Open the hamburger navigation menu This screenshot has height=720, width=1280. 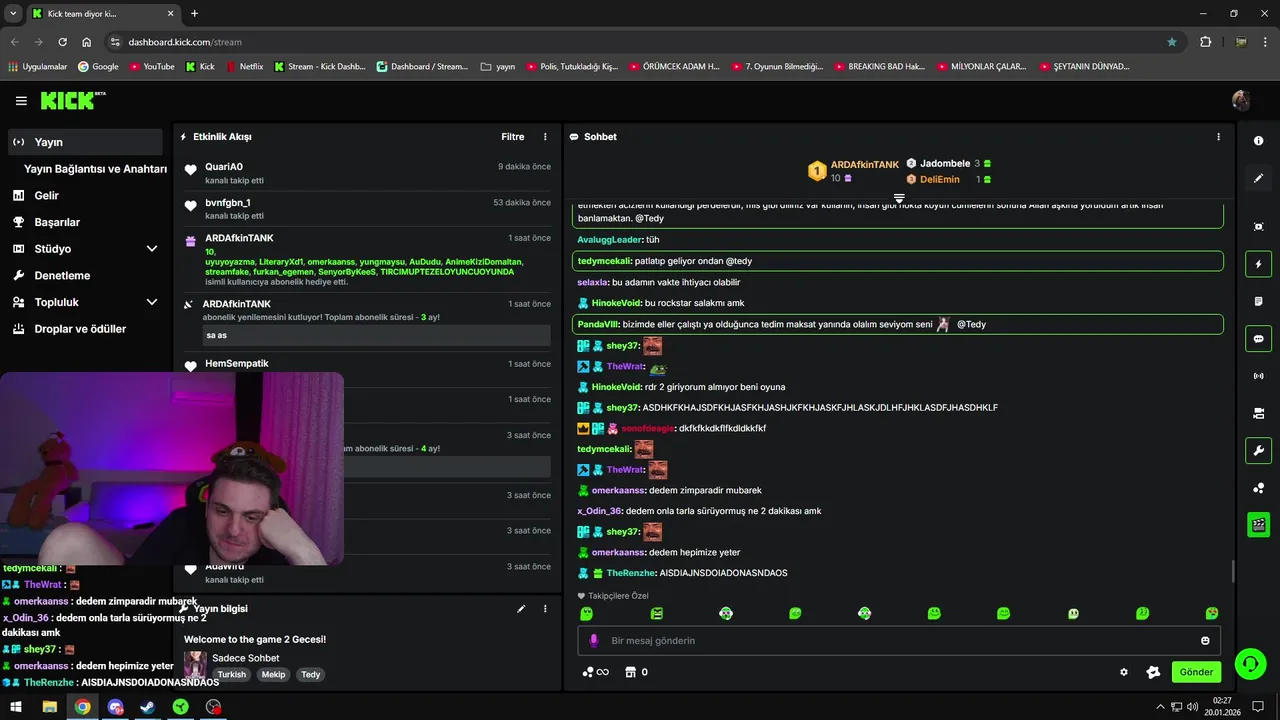(x=21, y=101)
